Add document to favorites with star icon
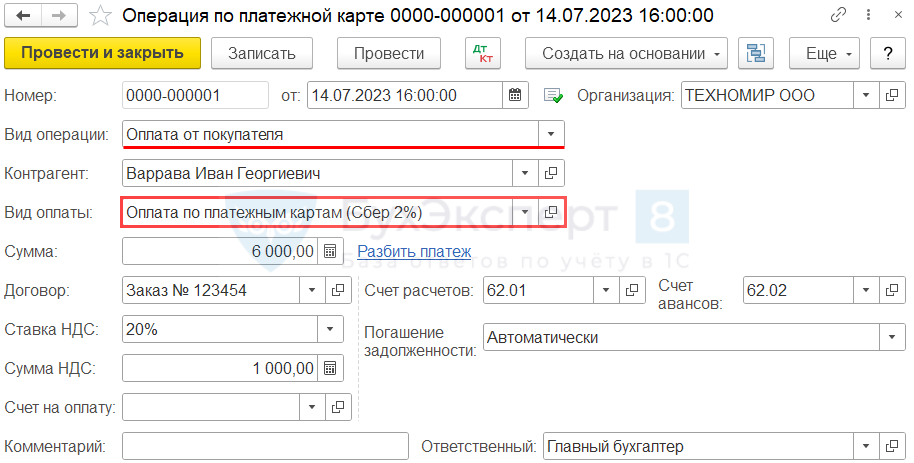The width and height of the screenshot is (914, 463). coord(100,15)
